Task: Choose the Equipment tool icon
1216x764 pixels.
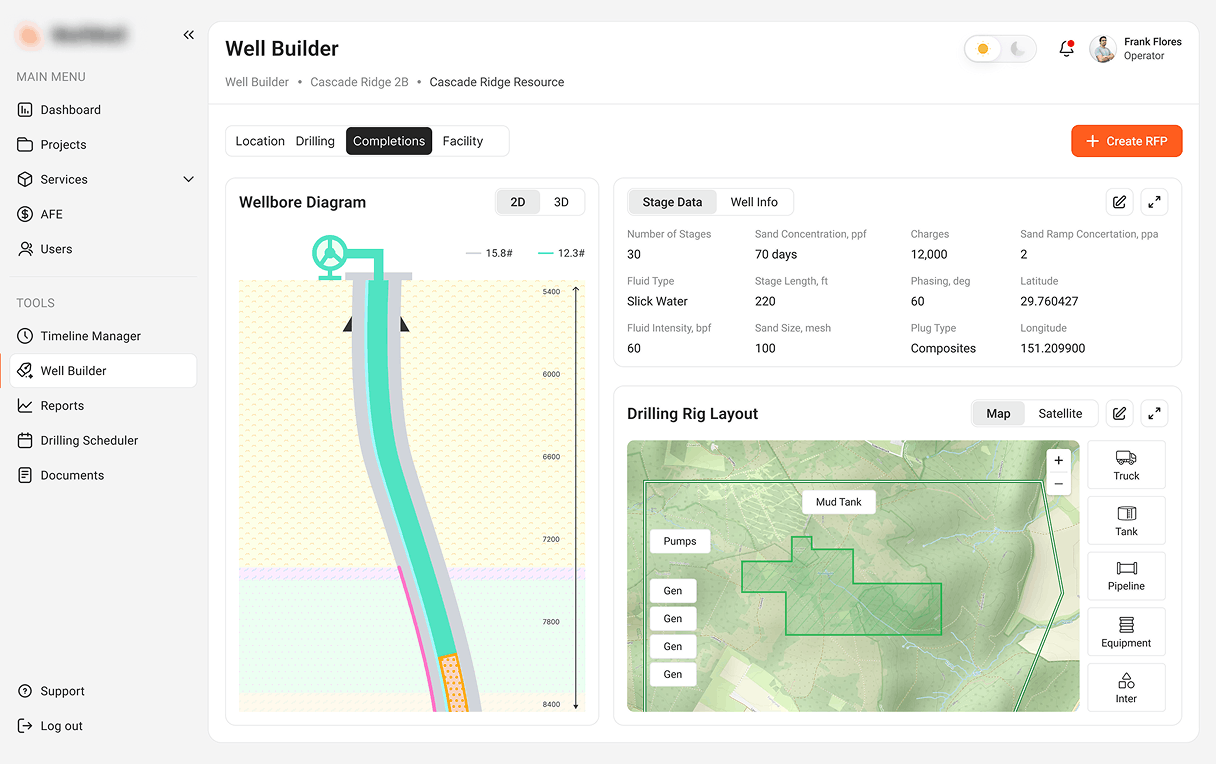Action: pos(1126,632)
